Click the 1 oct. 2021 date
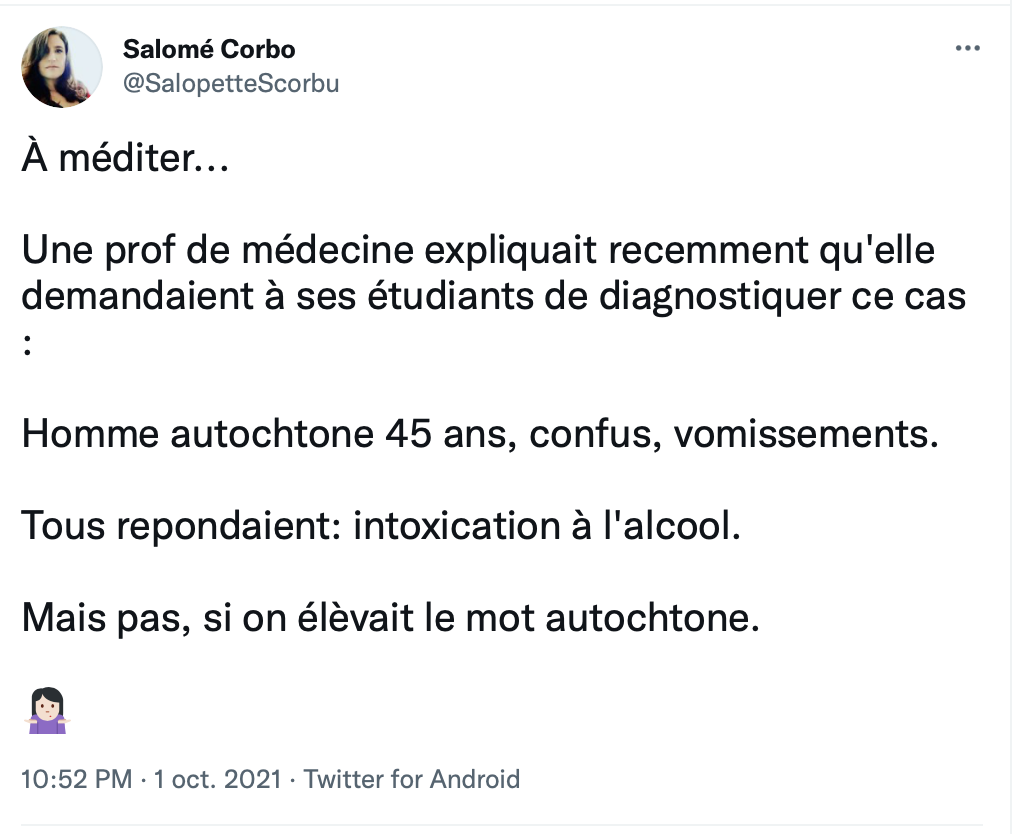This screenshot has height=834, width=1026. point(217,779)
